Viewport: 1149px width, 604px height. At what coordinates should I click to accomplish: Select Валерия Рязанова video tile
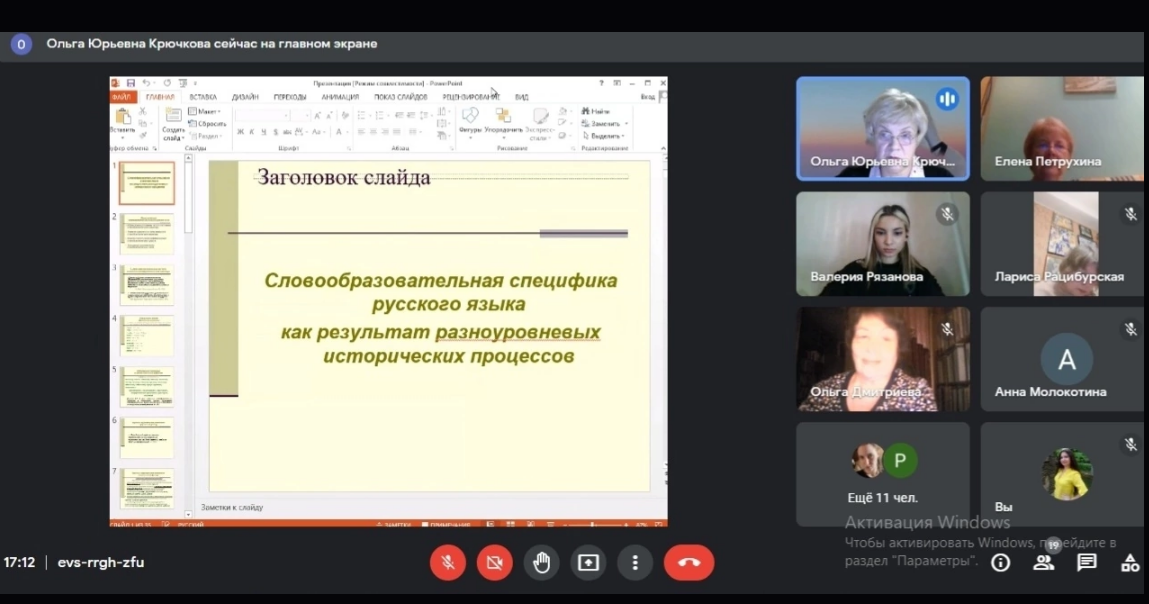point(883,244)
